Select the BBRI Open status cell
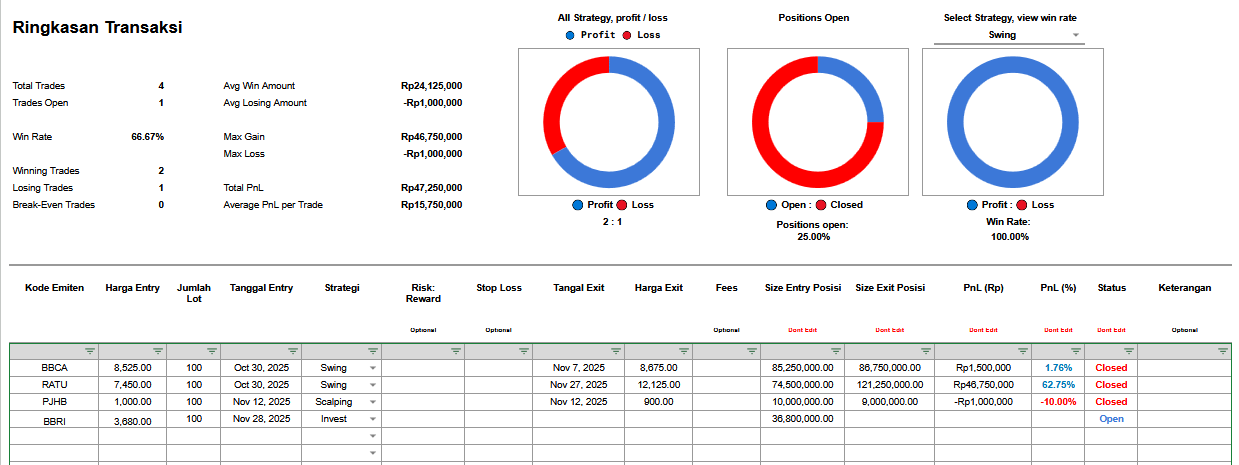Screen dimensions: 1239x465 pos(1111,419)
